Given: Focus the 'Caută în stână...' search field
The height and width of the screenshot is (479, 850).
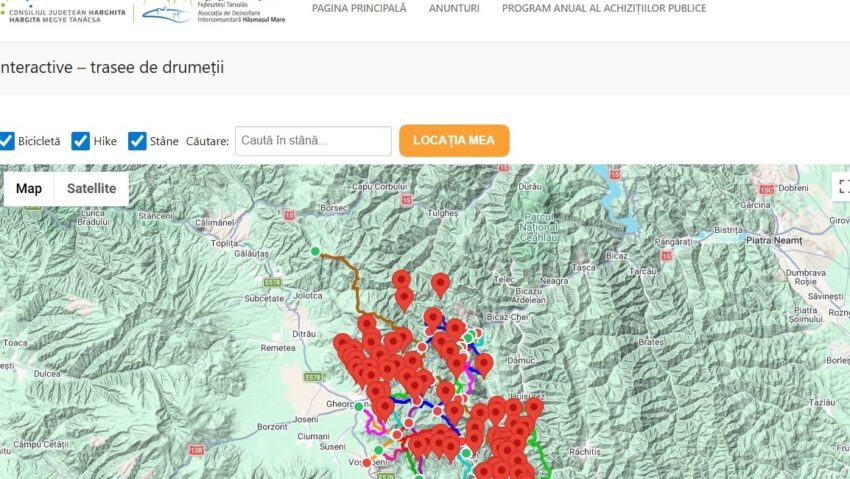Looking at the screenshot, I should (x=313, y=141).
